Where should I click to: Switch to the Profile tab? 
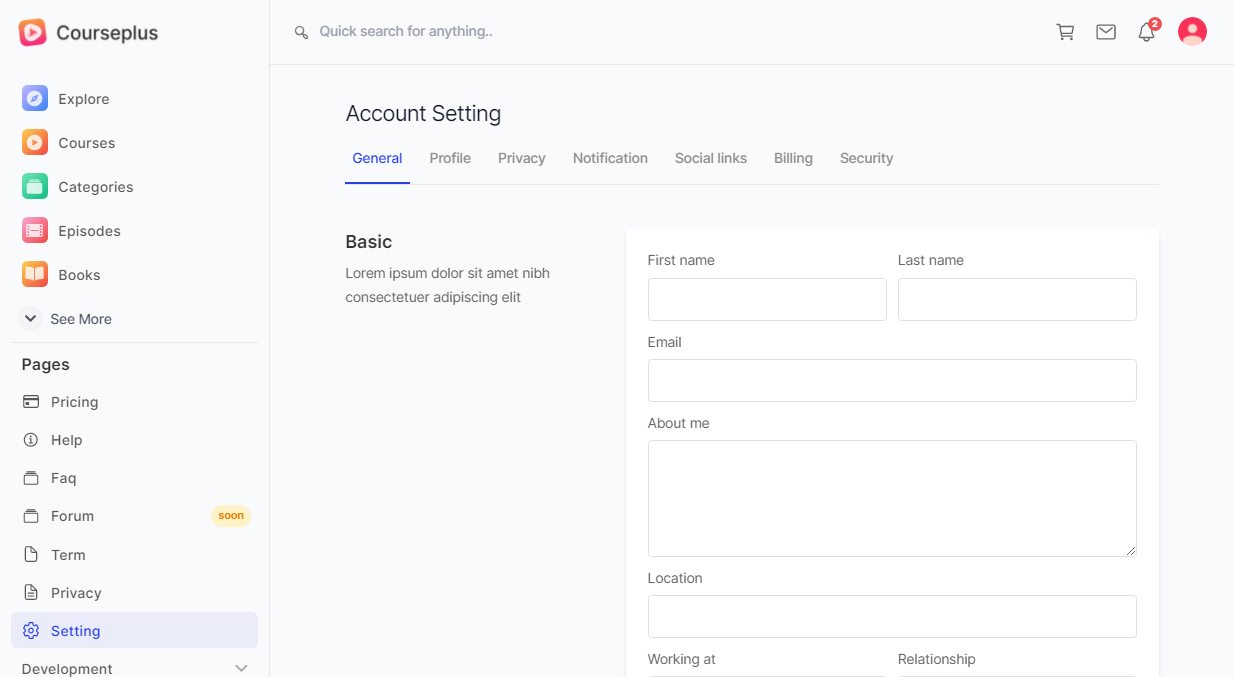click(450, 158)
